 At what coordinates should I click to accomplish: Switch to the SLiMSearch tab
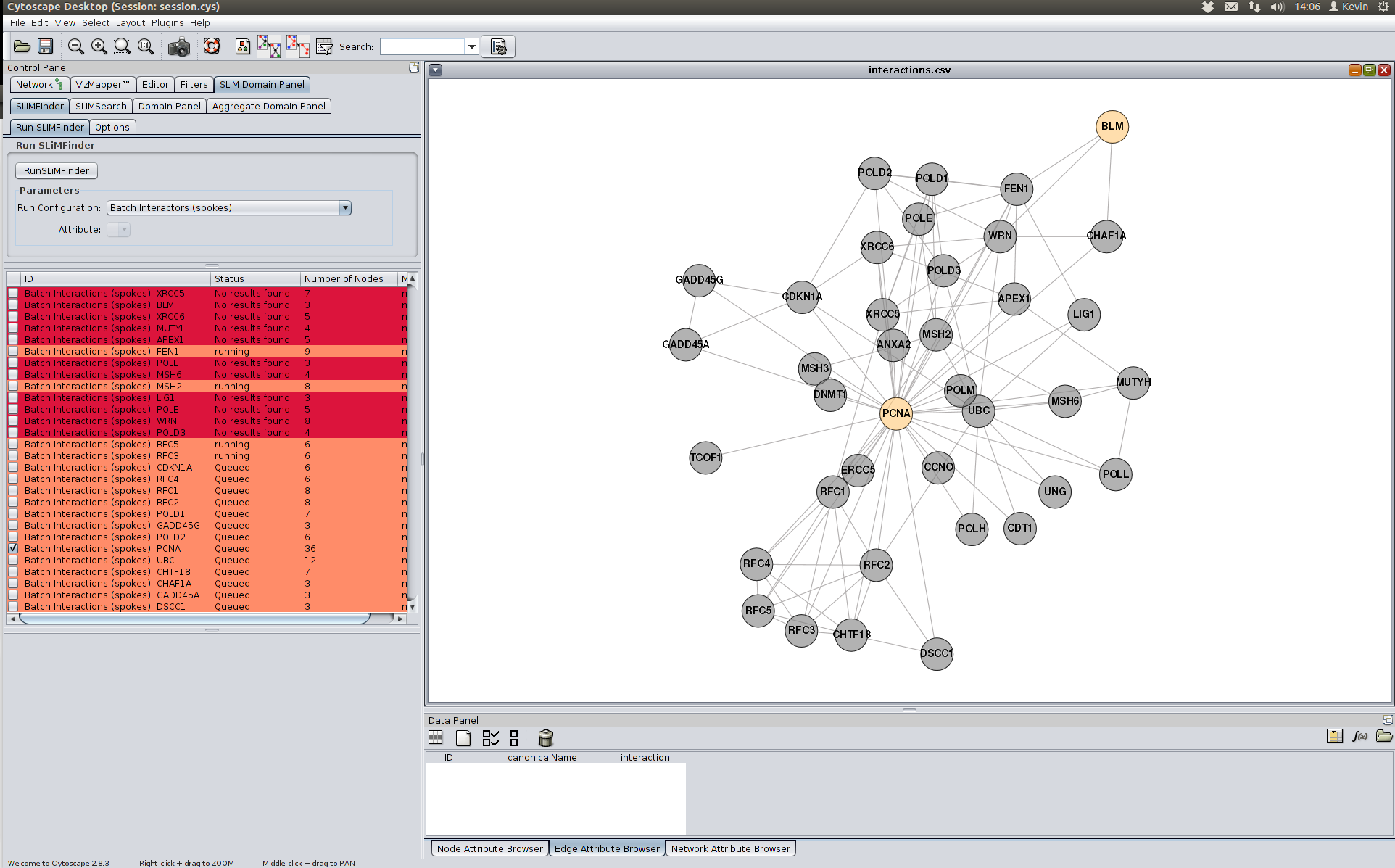point(101,106)
